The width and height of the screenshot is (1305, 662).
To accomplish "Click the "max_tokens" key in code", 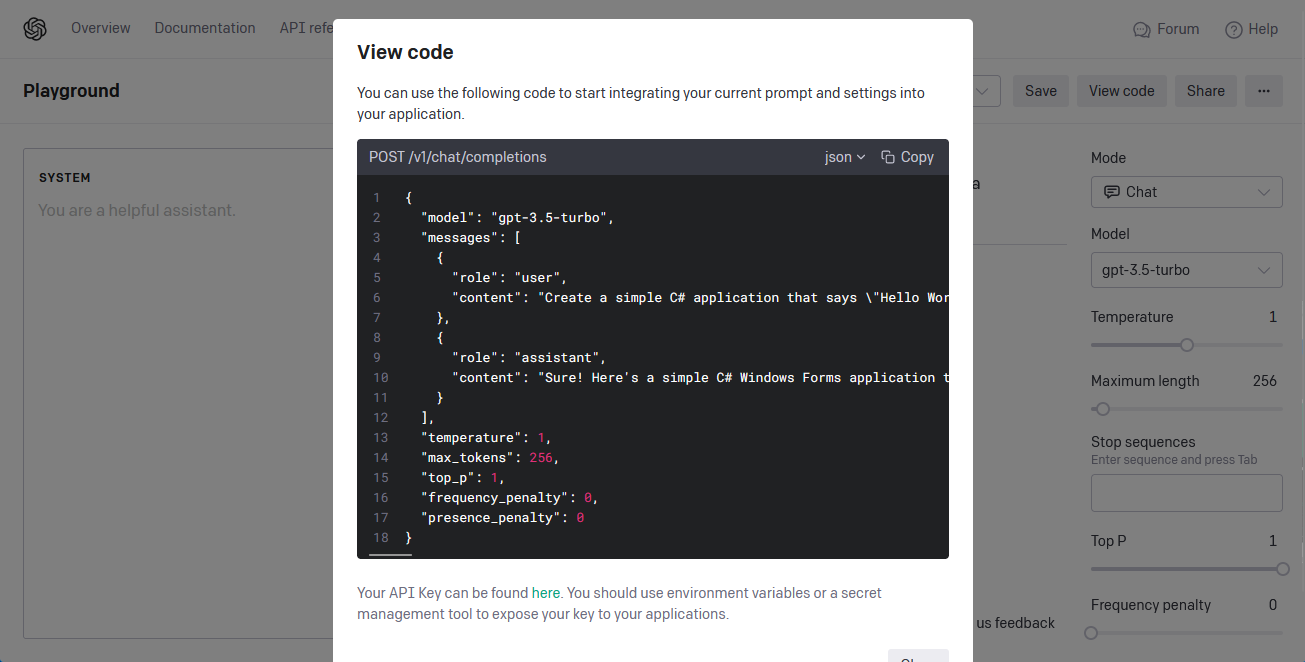I will point(468,457).
